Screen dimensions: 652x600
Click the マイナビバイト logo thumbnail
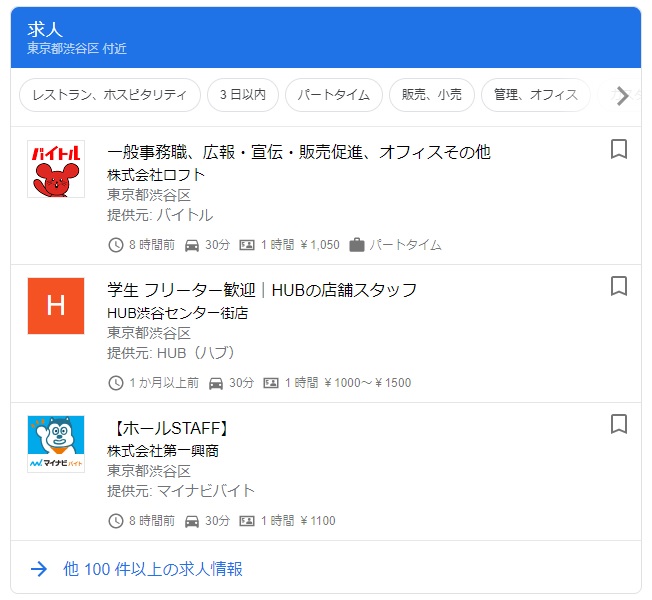click(56, 444)
